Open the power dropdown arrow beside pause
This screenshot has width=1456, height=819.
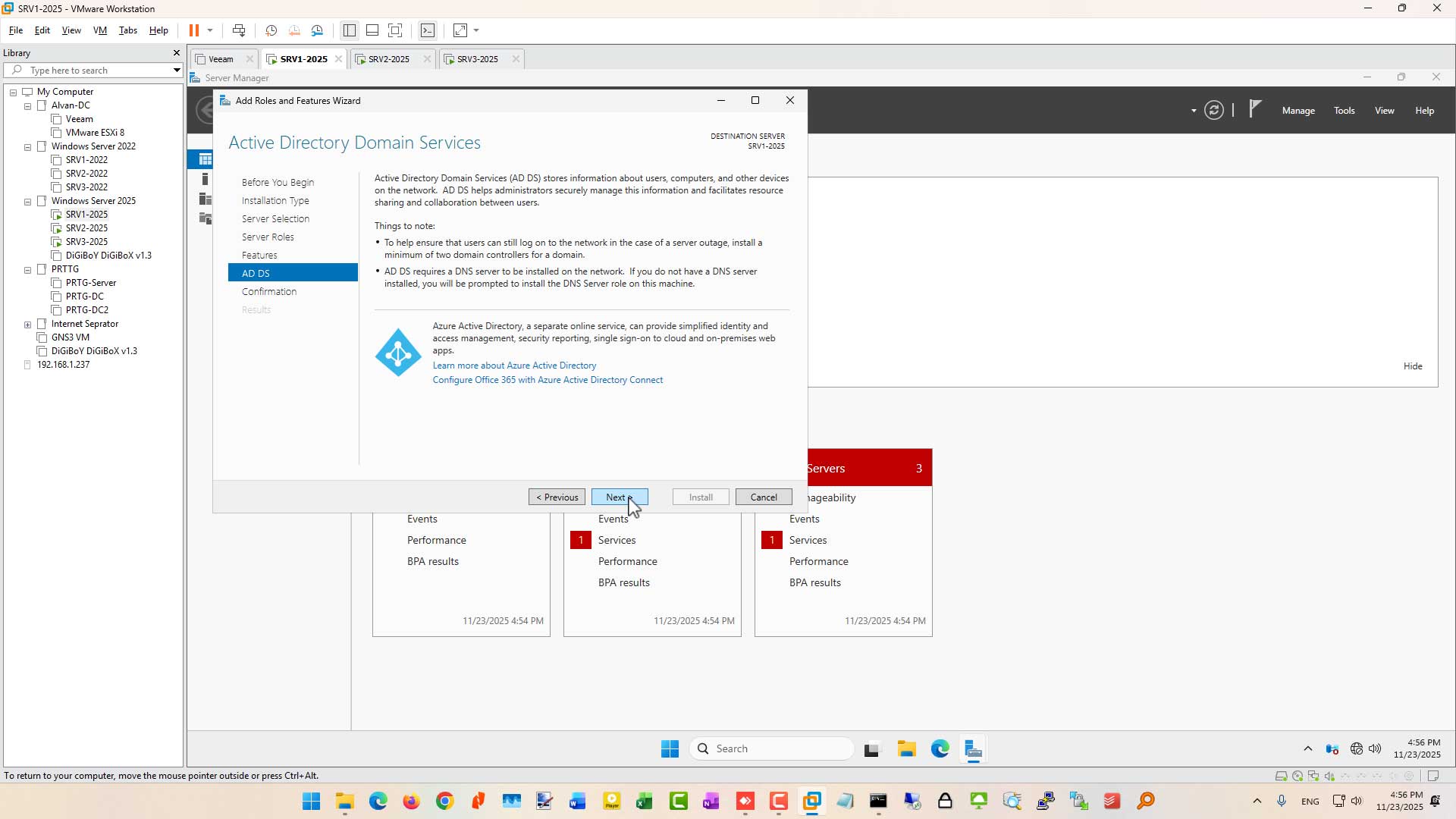pyautogui.click(x=210, y=30)
